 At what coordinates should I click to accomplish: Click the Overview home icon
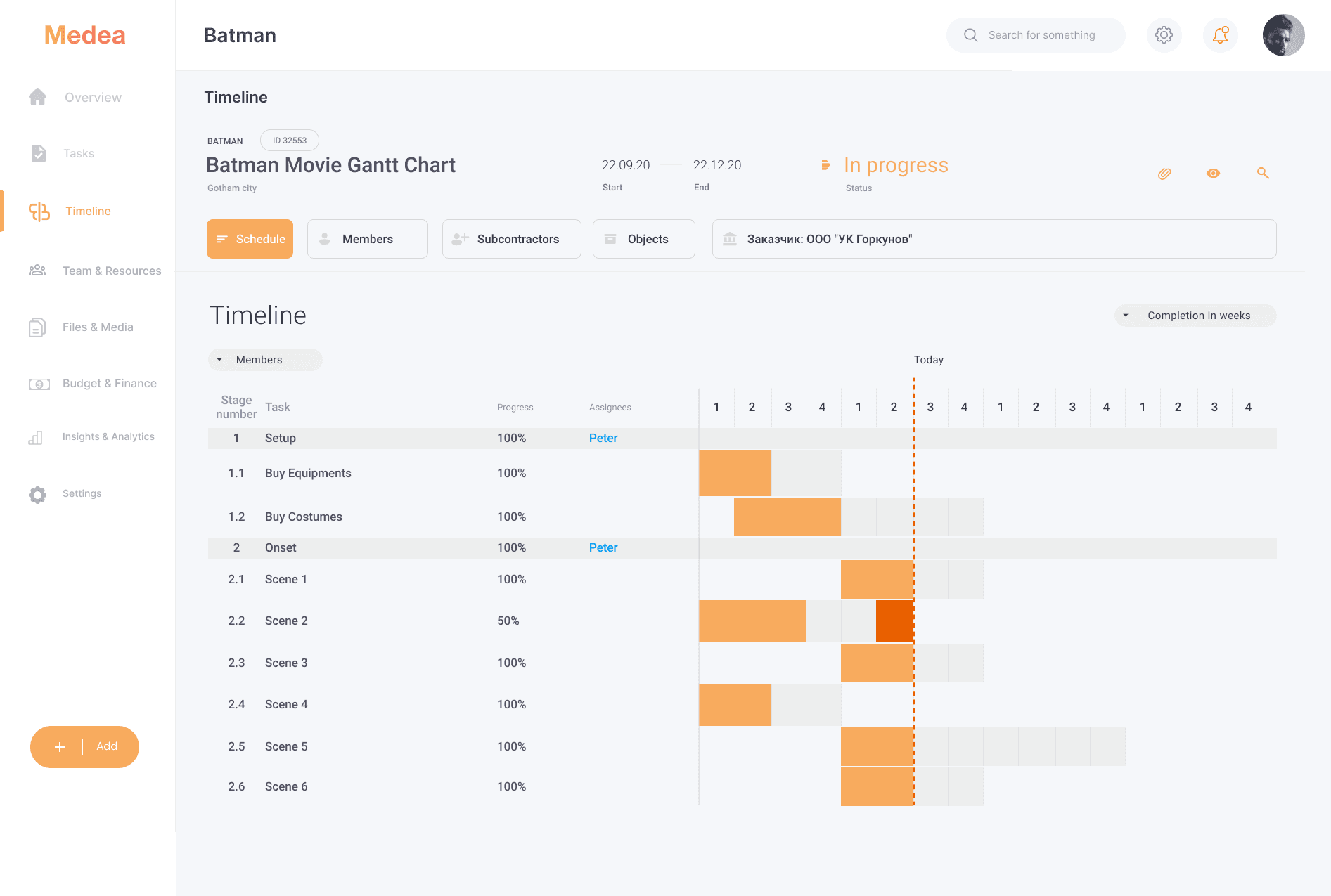click(x=38, y=97)
